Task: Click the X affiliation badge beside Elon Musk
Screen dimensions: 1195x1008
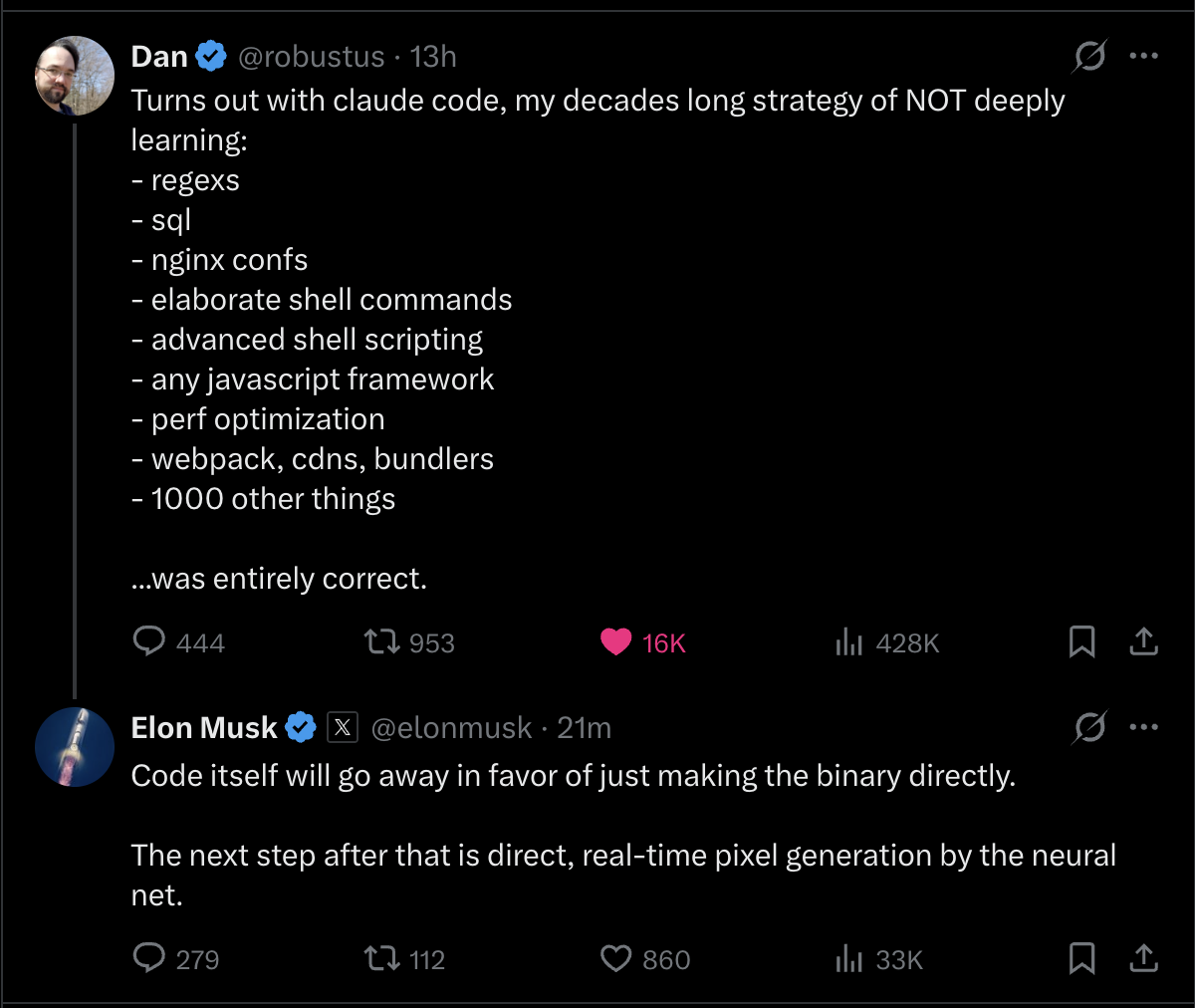Action: pyautogui.click(x=343, y=728)
